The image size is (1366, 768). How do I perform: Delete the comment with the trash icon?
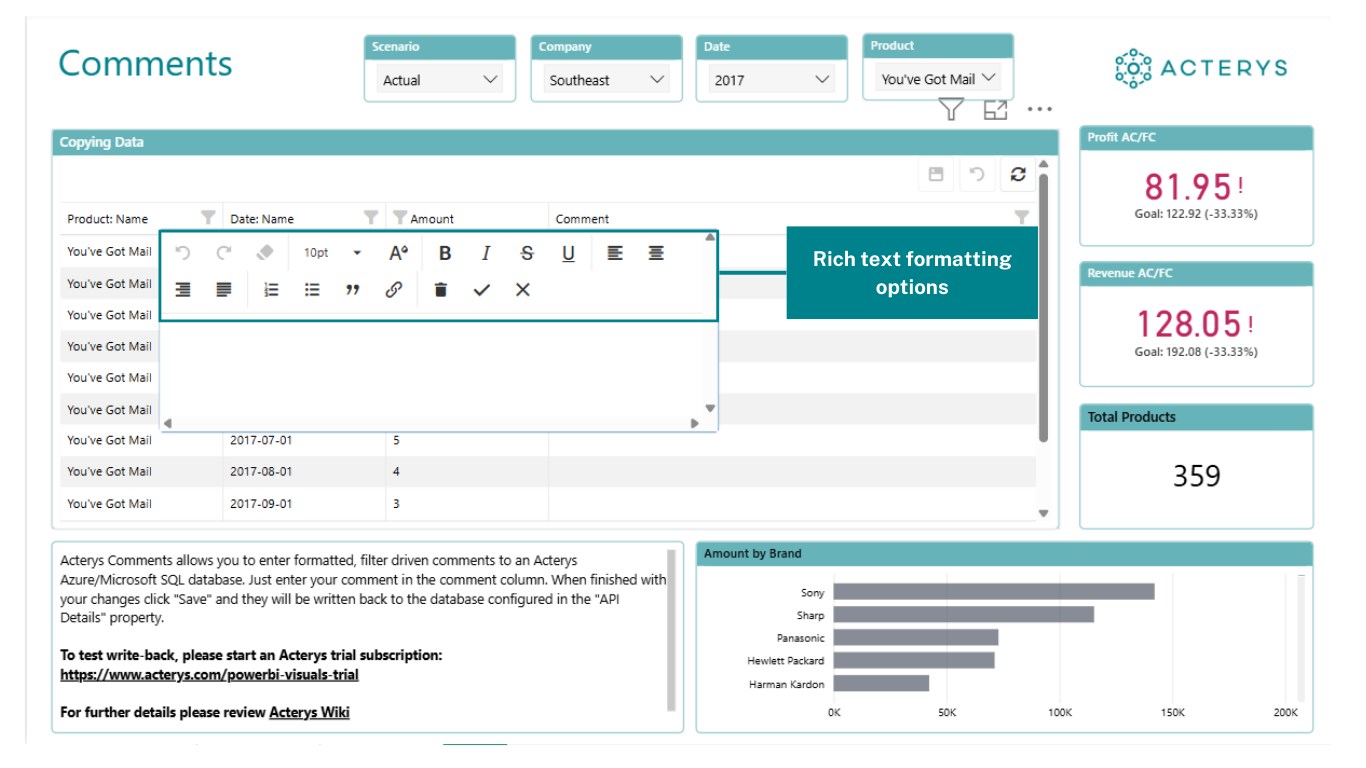(x=441, y=289)
